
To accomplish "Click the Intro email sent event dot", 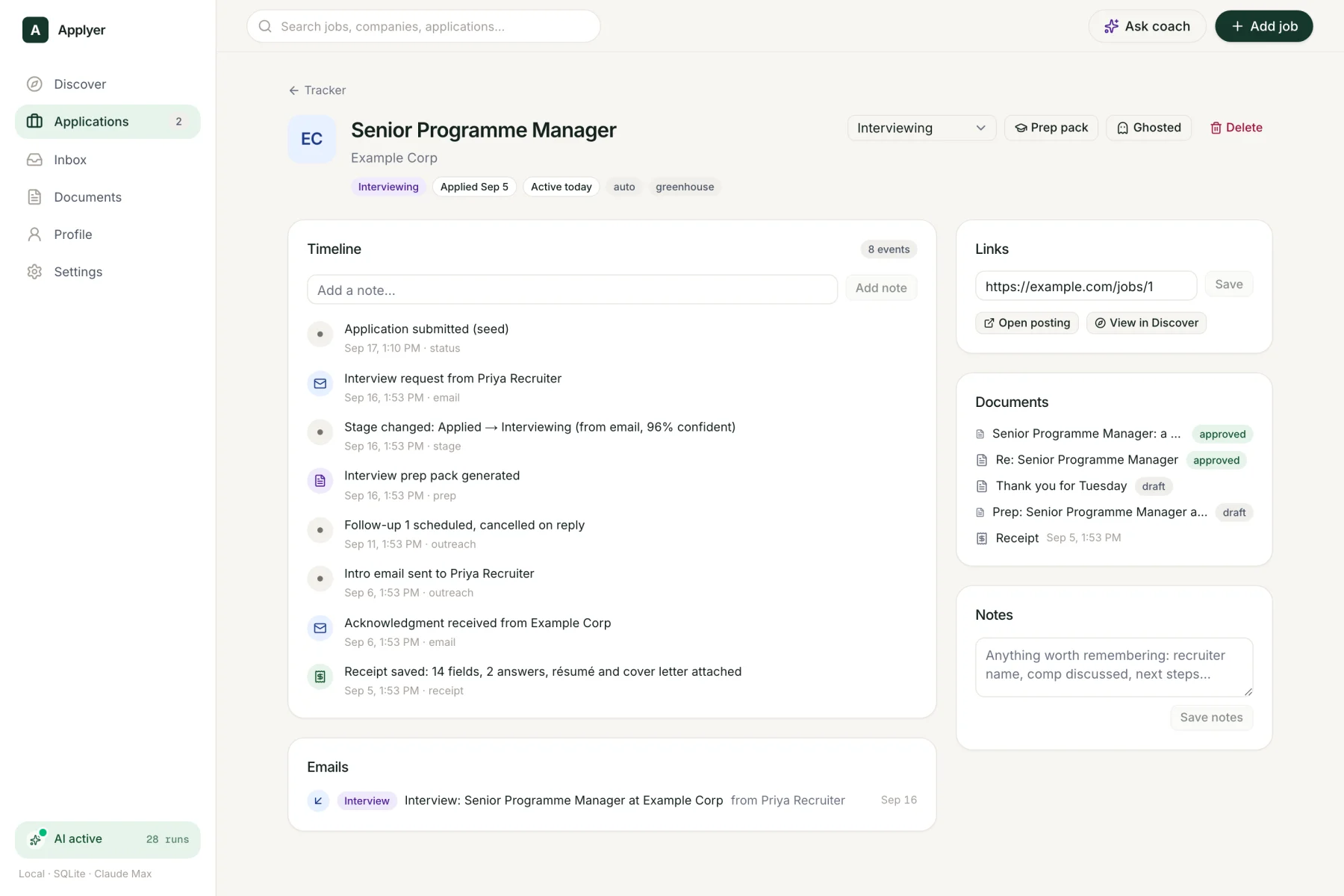I will pyautogui.click(x=320, y=579).
